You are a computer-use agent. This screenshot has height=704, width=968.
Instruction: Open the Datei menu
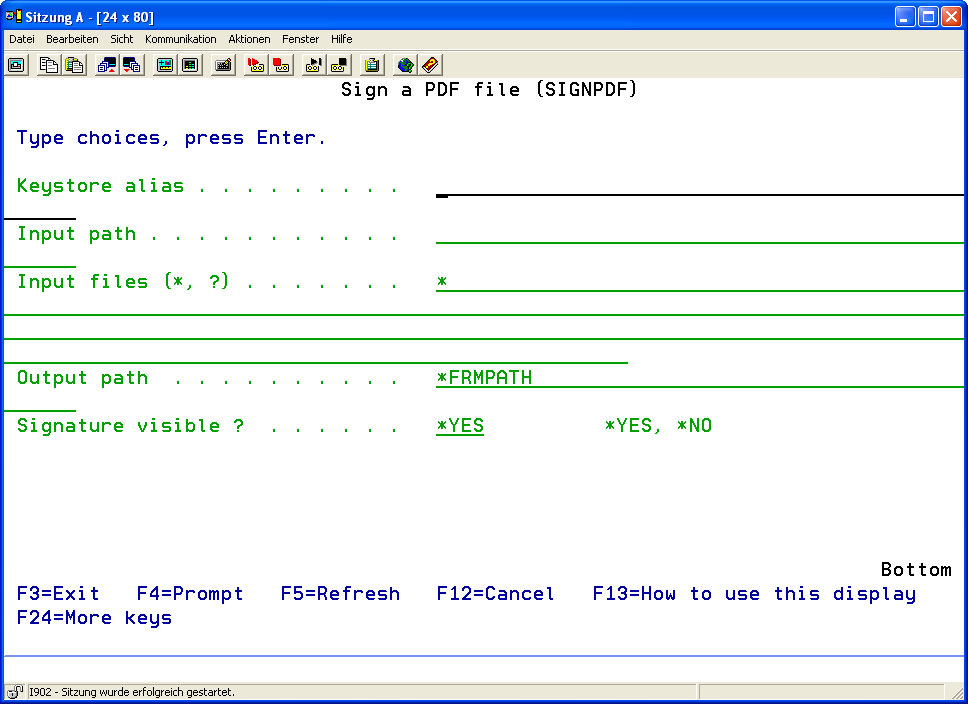pos(22,39)
